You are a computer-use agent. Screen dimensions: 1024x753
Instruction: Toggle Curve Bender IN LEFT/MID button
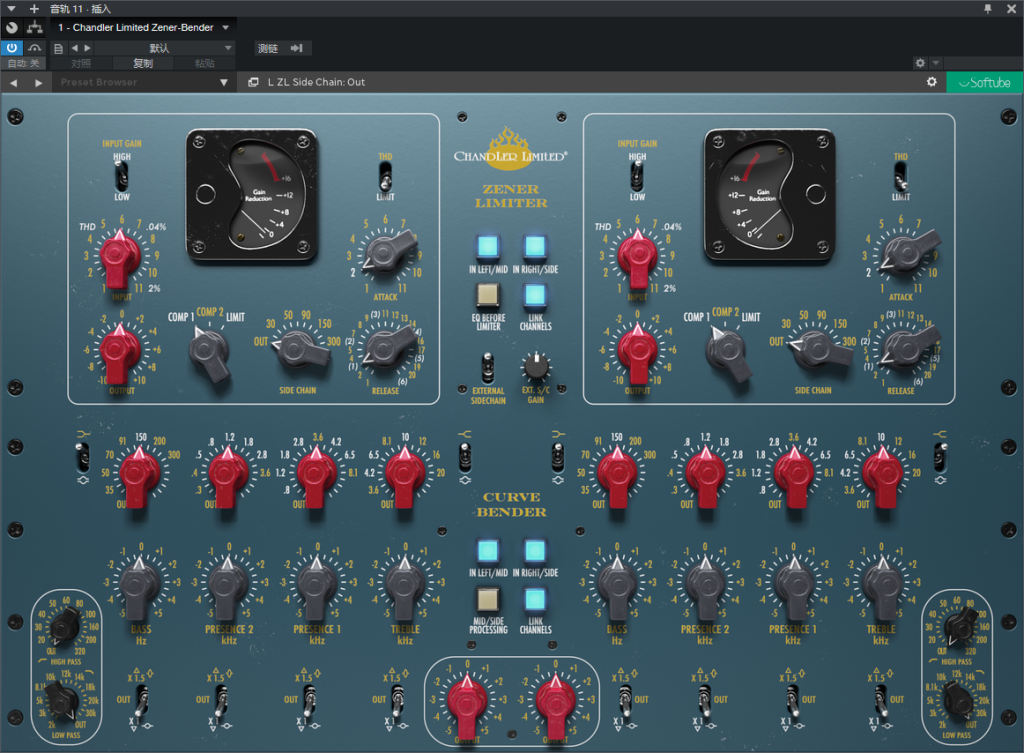coord(488,551)
